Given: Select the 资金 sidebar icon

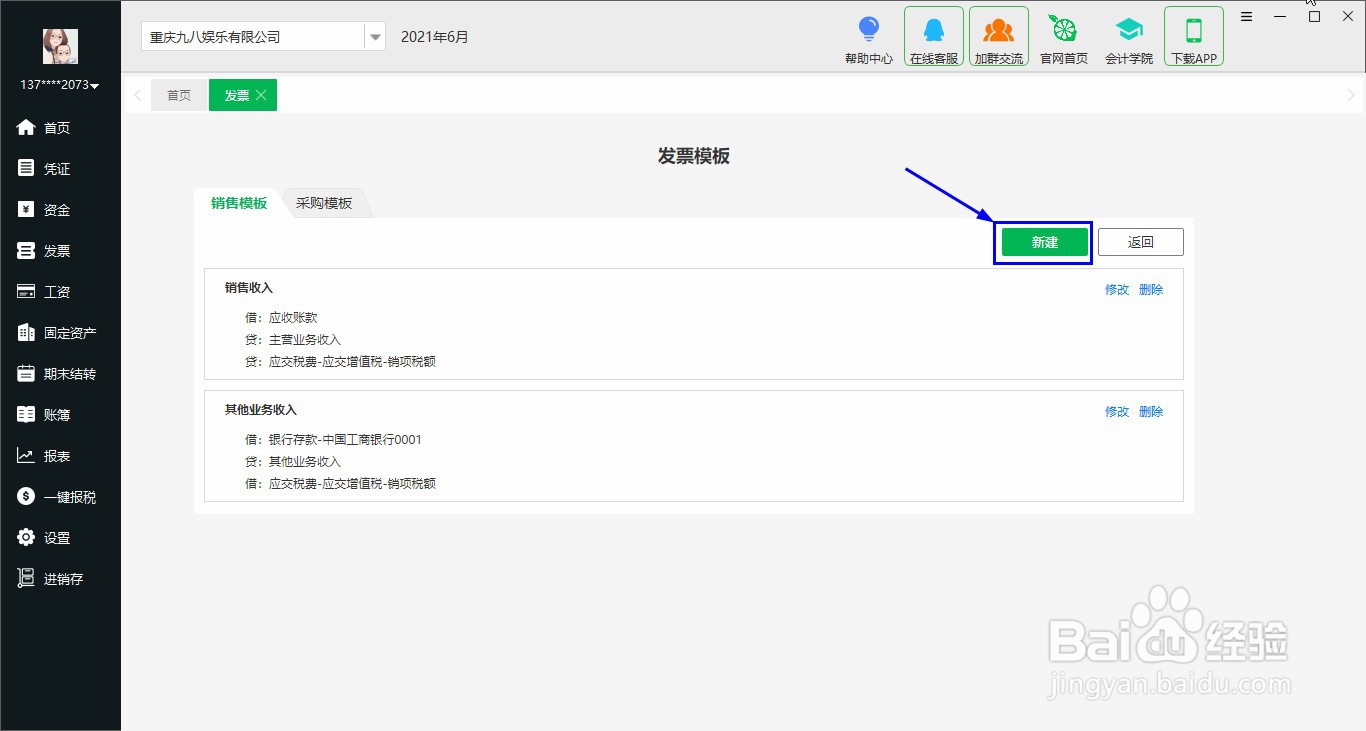Looking at the screenshot, I should 55,209.
